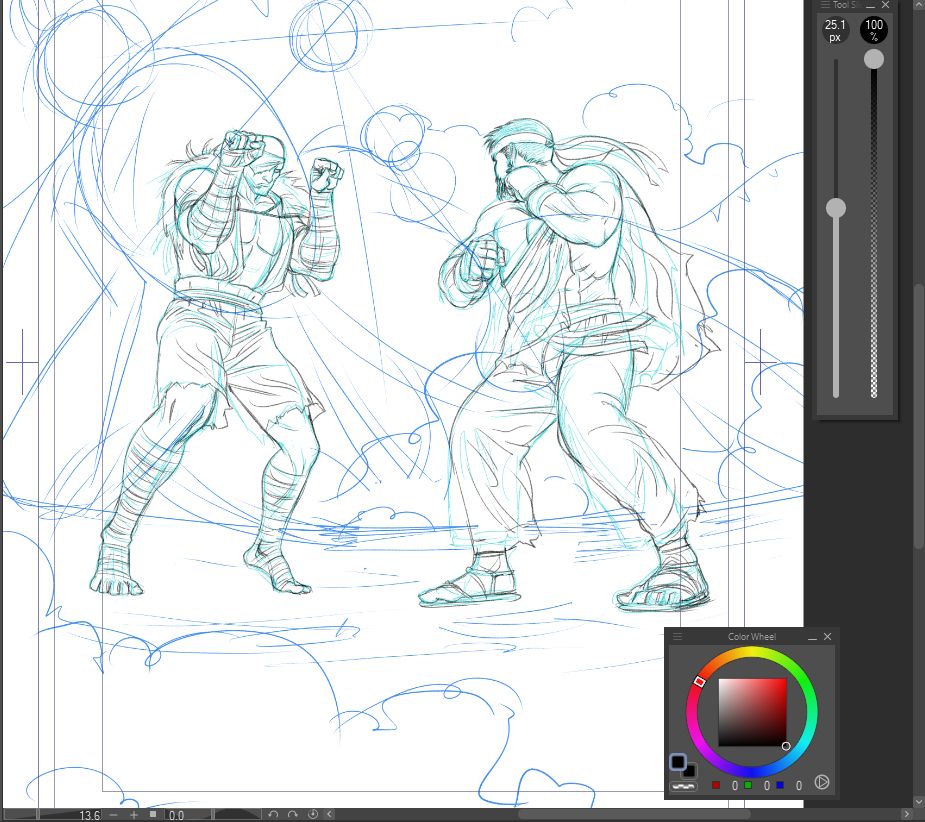
Task: Click the reset zoom square button
Action: [x=153, y=814]
